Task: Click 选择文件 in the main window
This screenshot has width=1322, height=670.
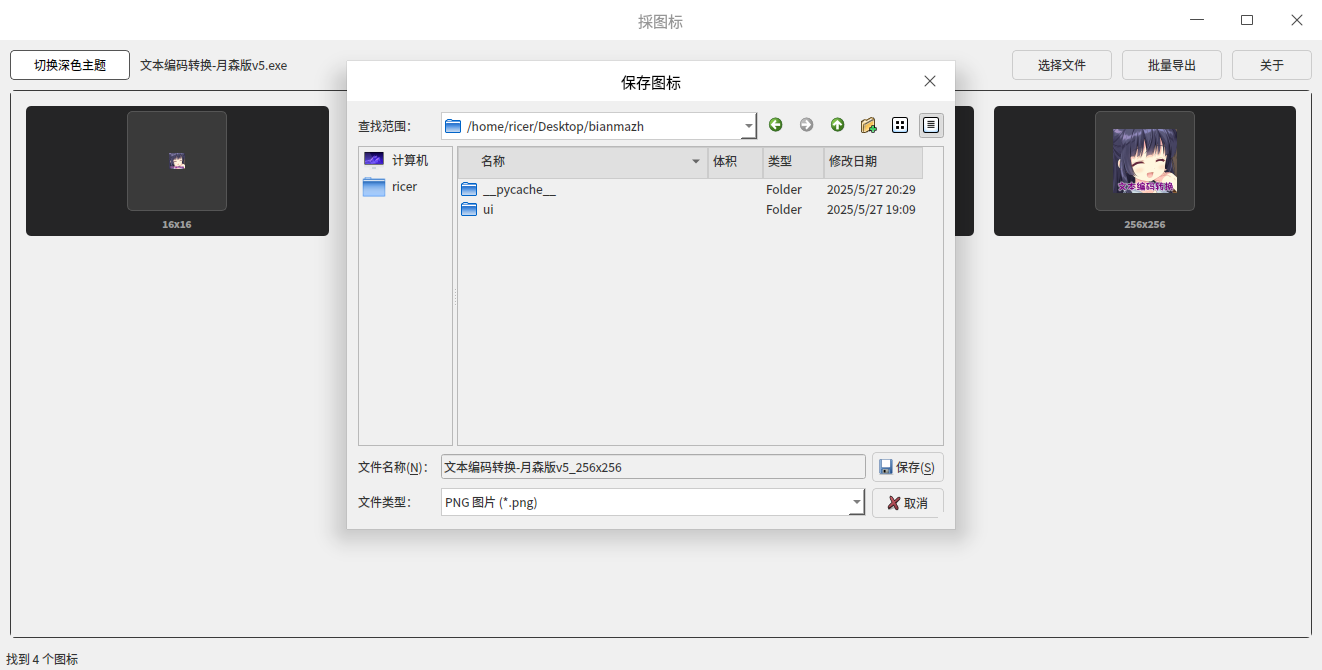Action: point(1062,65)
